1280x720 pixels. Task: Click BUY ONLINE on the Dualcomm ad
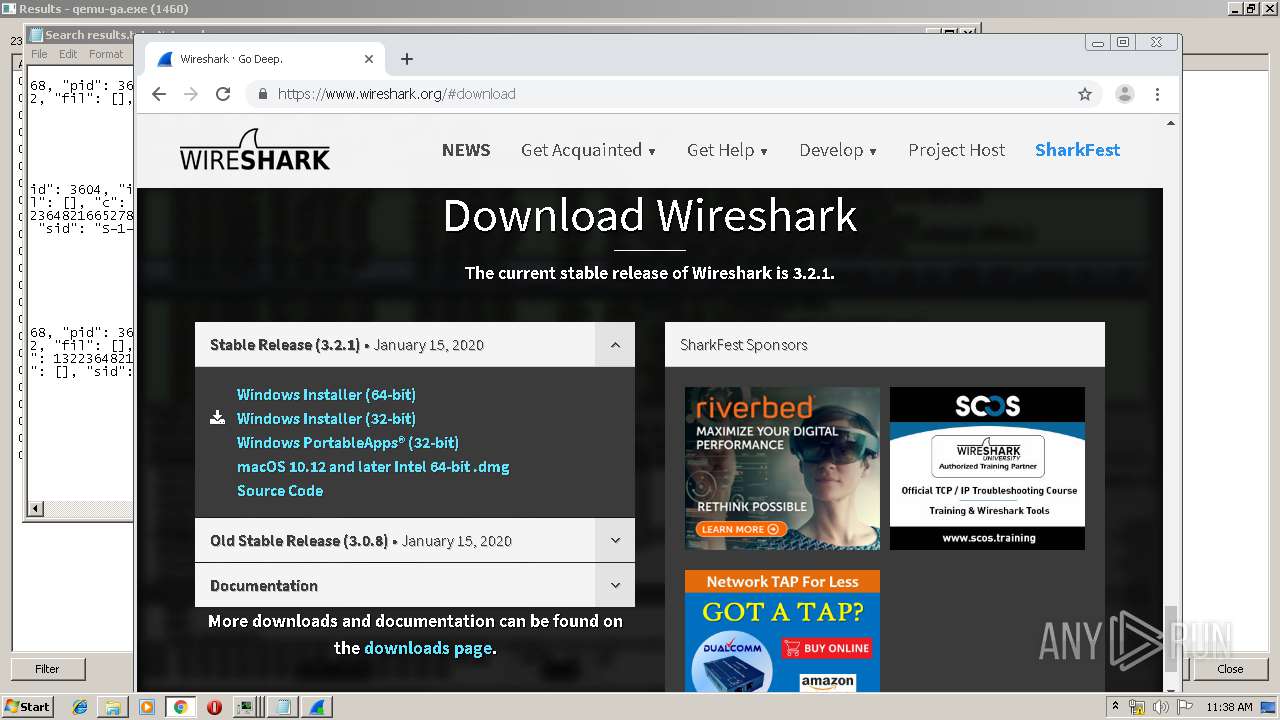(x=827, y=648)
